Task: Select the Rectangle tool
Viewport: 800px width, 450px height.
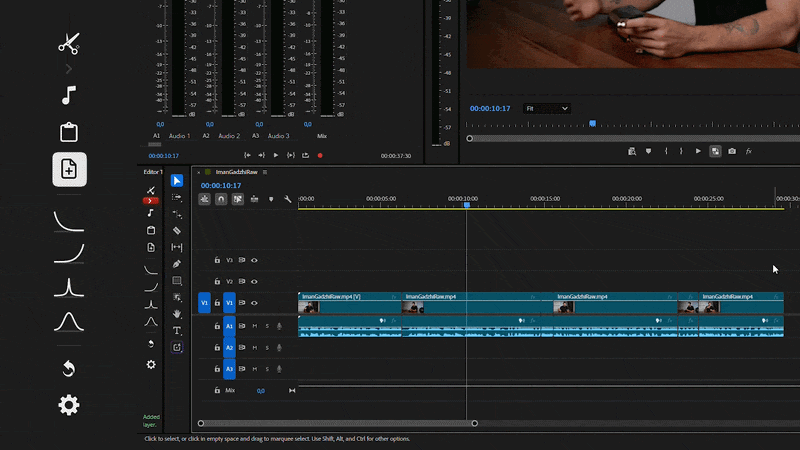Action: 177,281
